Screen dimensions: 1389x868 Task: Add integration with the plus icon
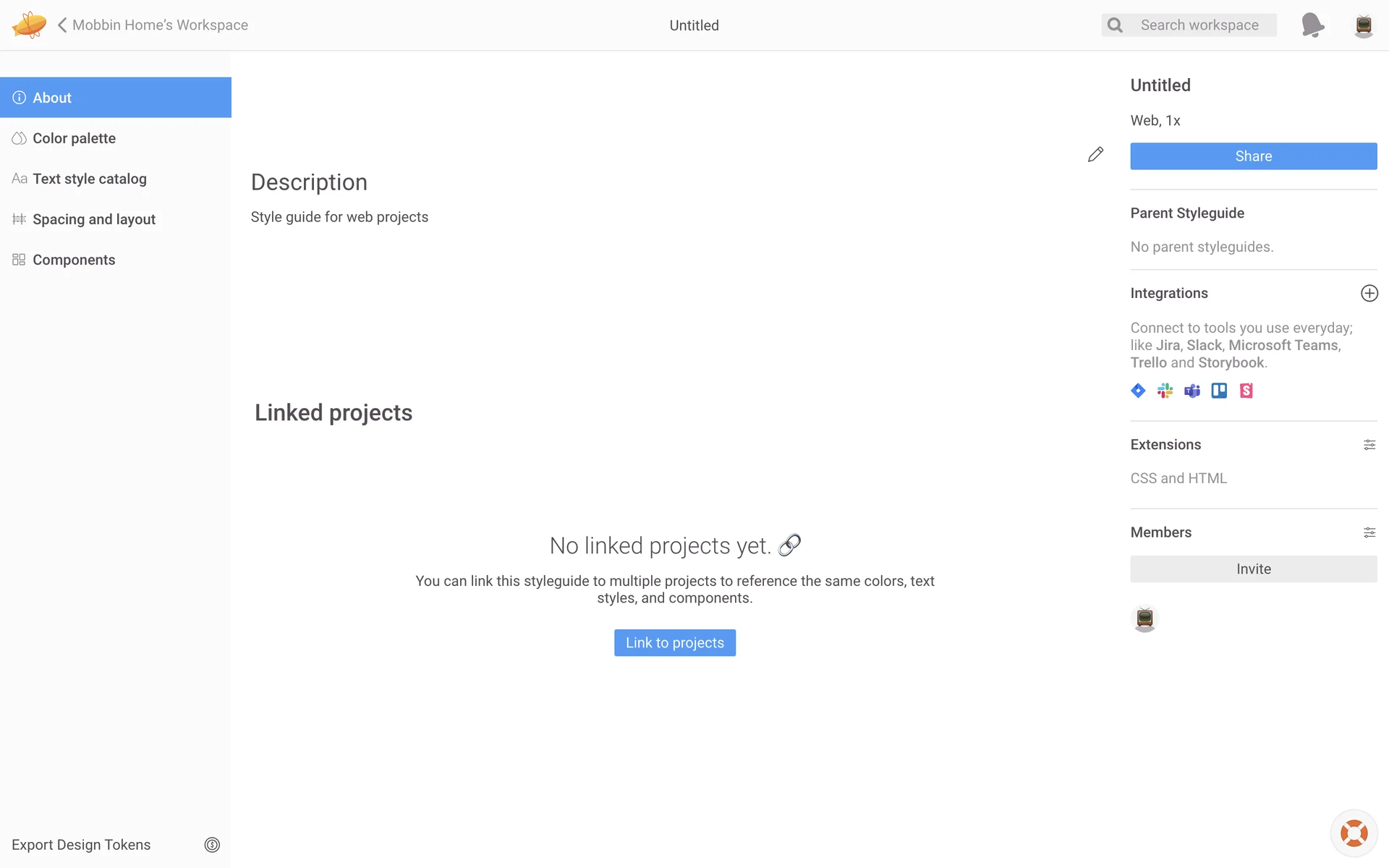click(x=1369, y=293)
